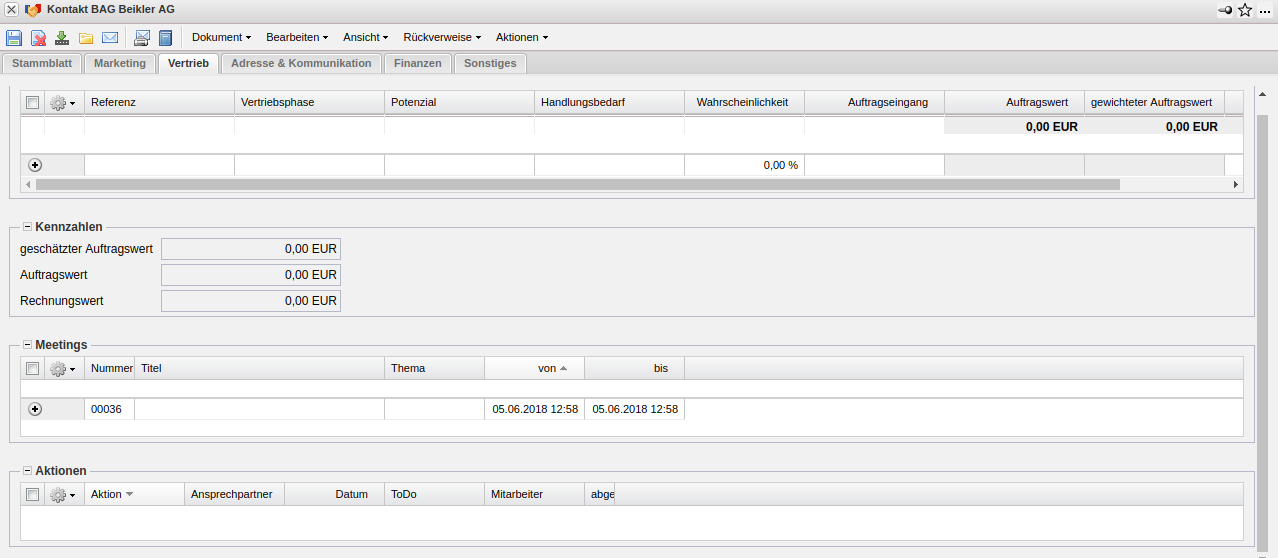The height and width of the screenshot is (558, 1278).
Task: Tick the select-all checkbox in Meetings table
Action: pos(33,368)
